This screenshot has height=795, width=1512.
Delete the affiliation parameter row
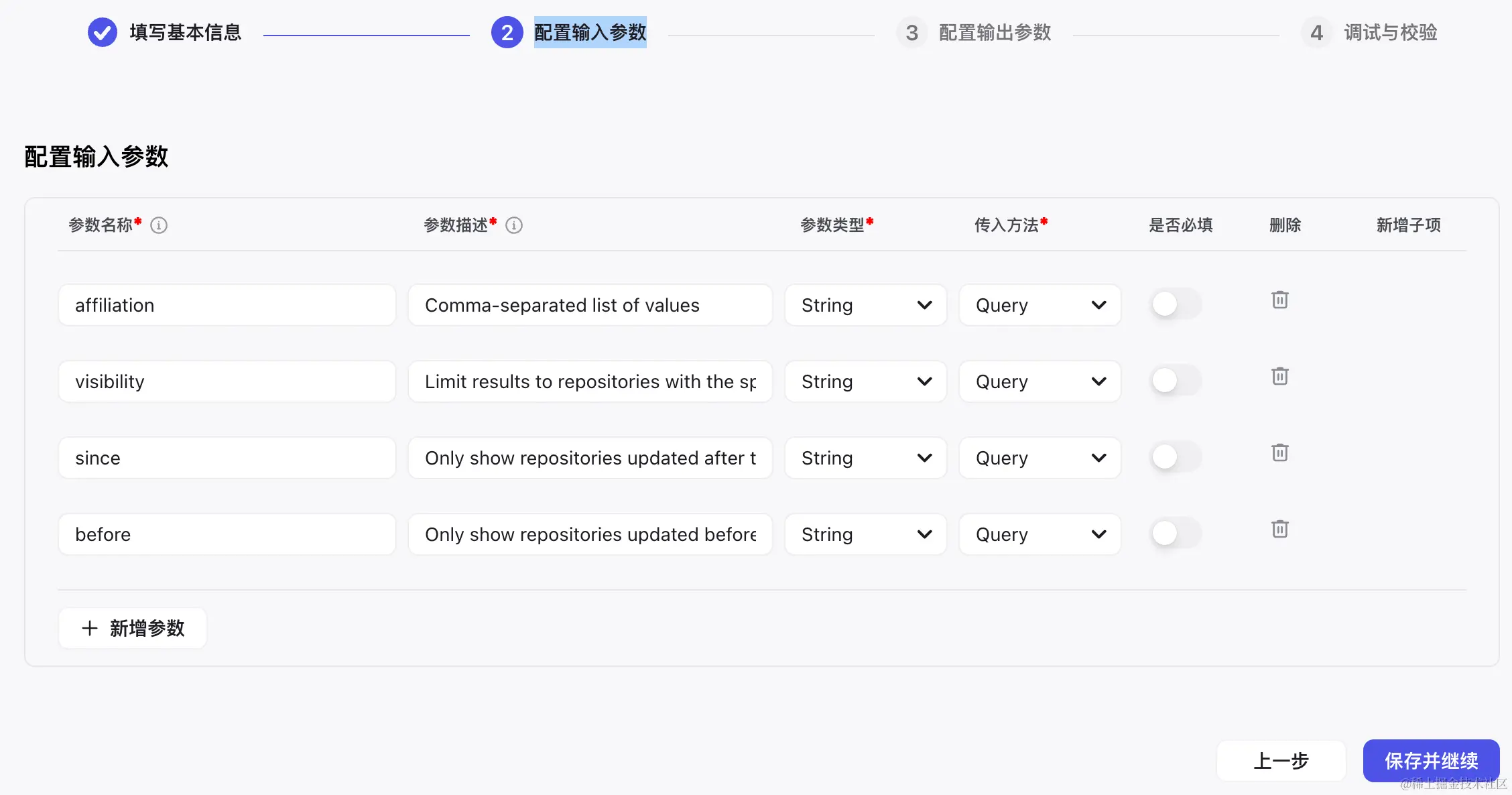click(x=1280, y=300)
